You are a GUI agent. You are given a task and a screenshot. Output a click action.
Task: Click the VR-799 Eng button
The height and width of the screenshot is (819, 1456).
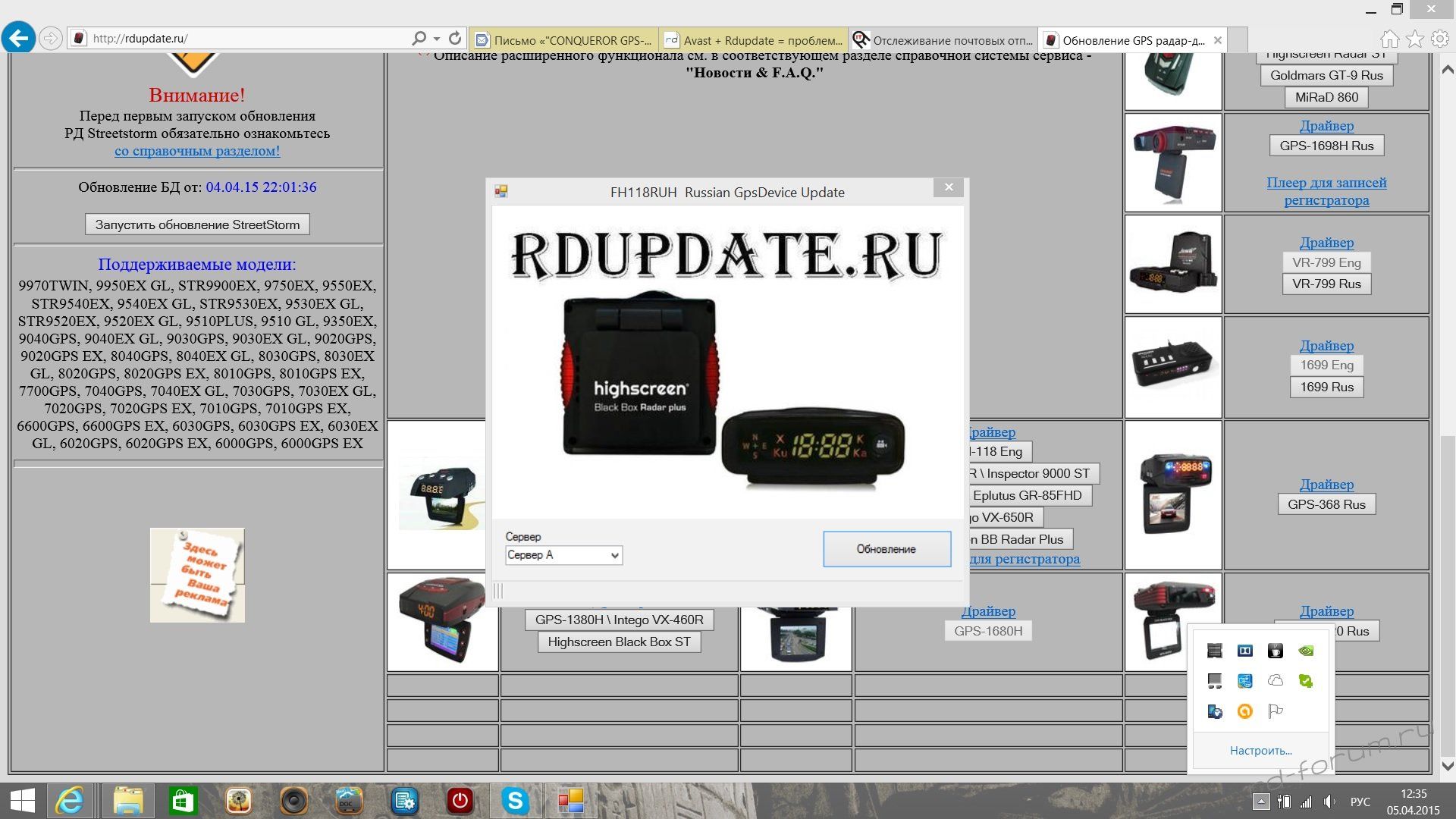coord(1326,262)
